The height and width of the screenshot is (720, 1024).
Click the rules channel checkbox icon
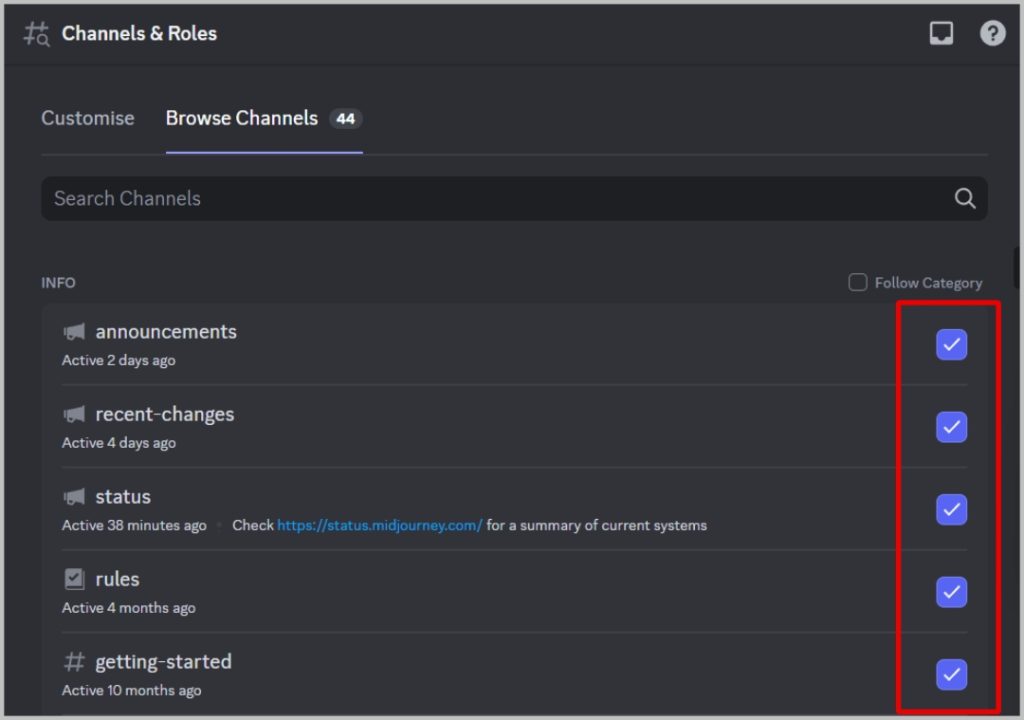(x=74, y=579)
